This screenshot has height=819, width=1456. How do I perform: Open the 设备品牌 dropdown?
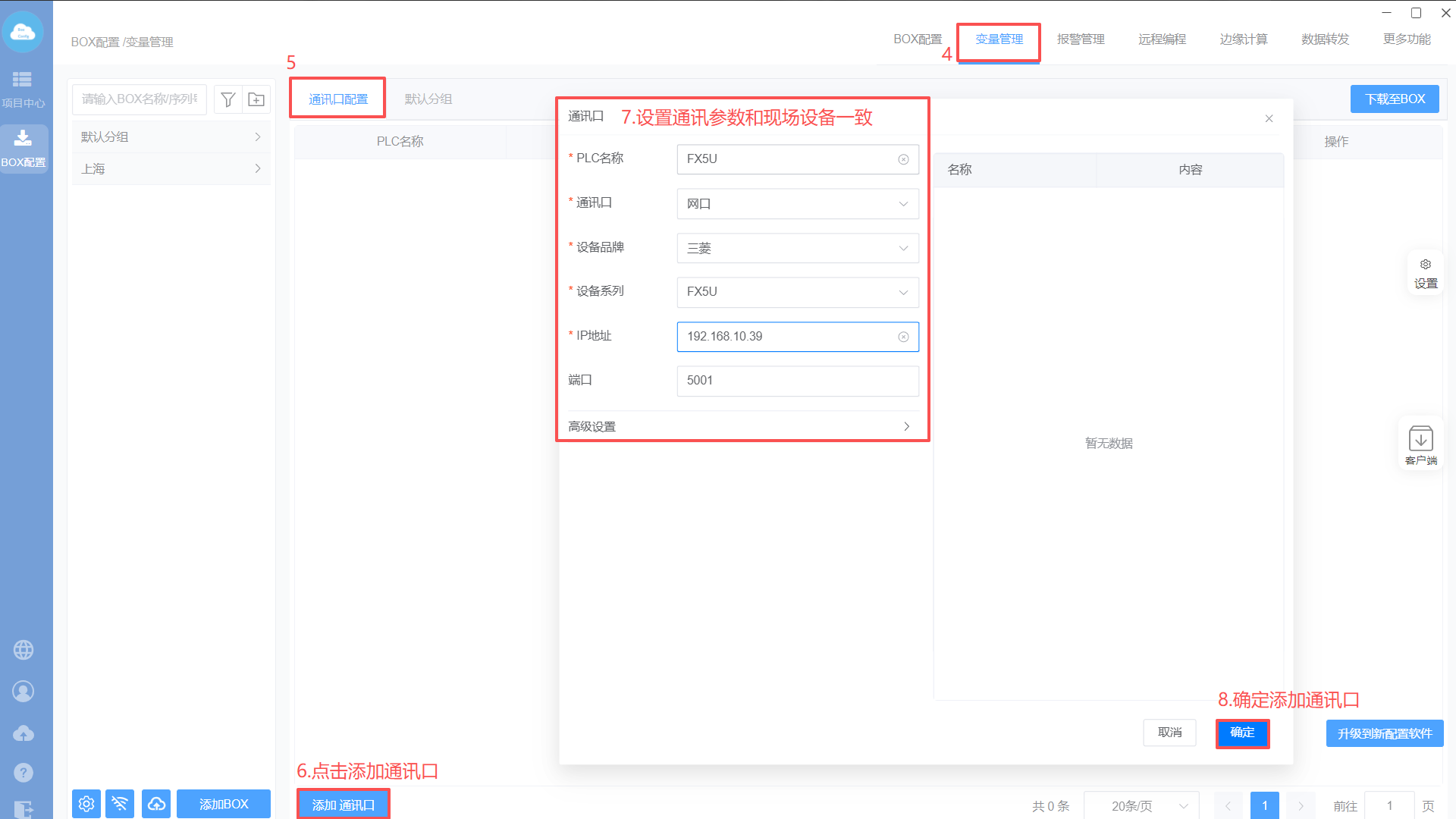click(797, 248)
